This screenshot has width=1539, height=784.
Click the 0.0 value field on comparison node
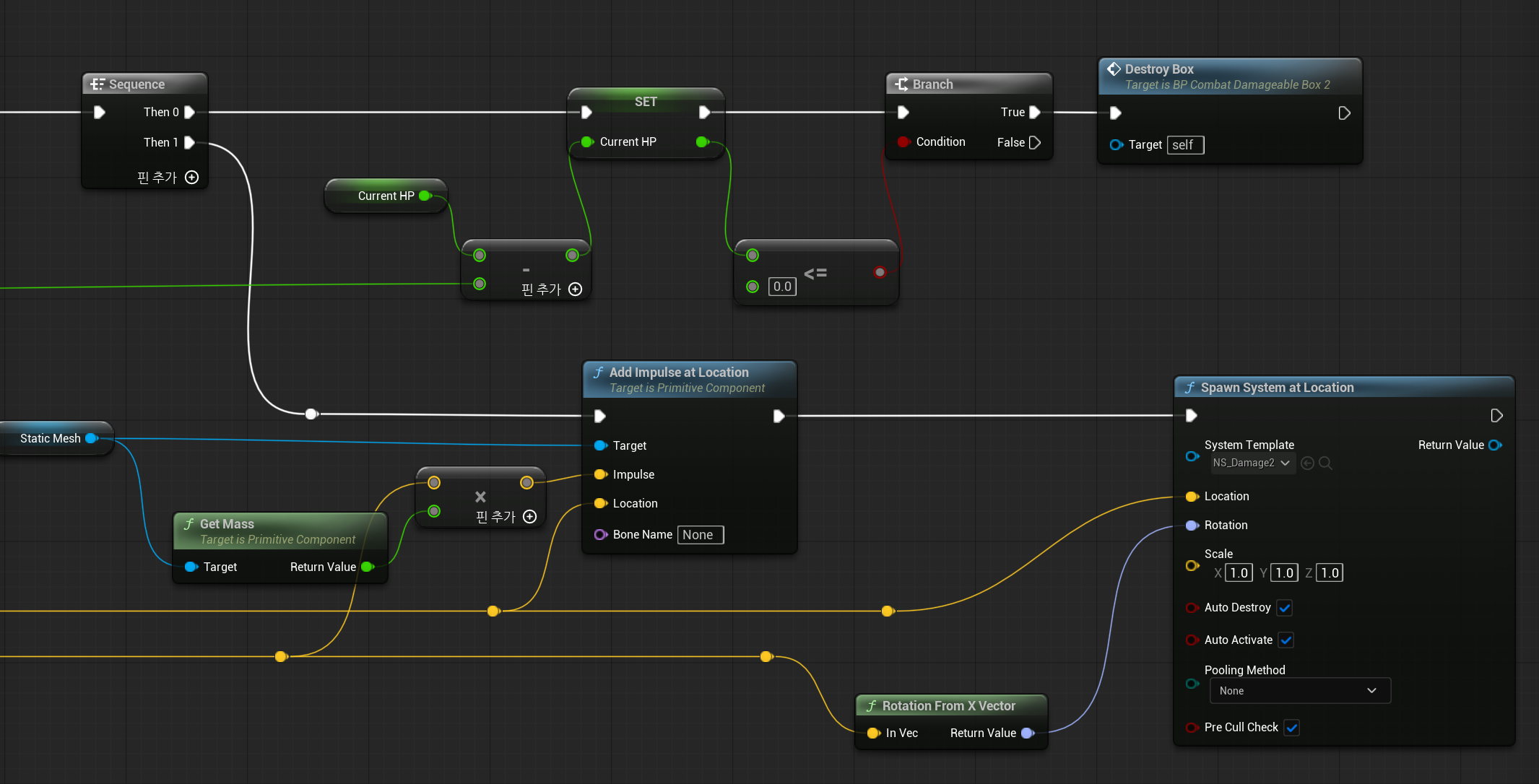(782, 287)
